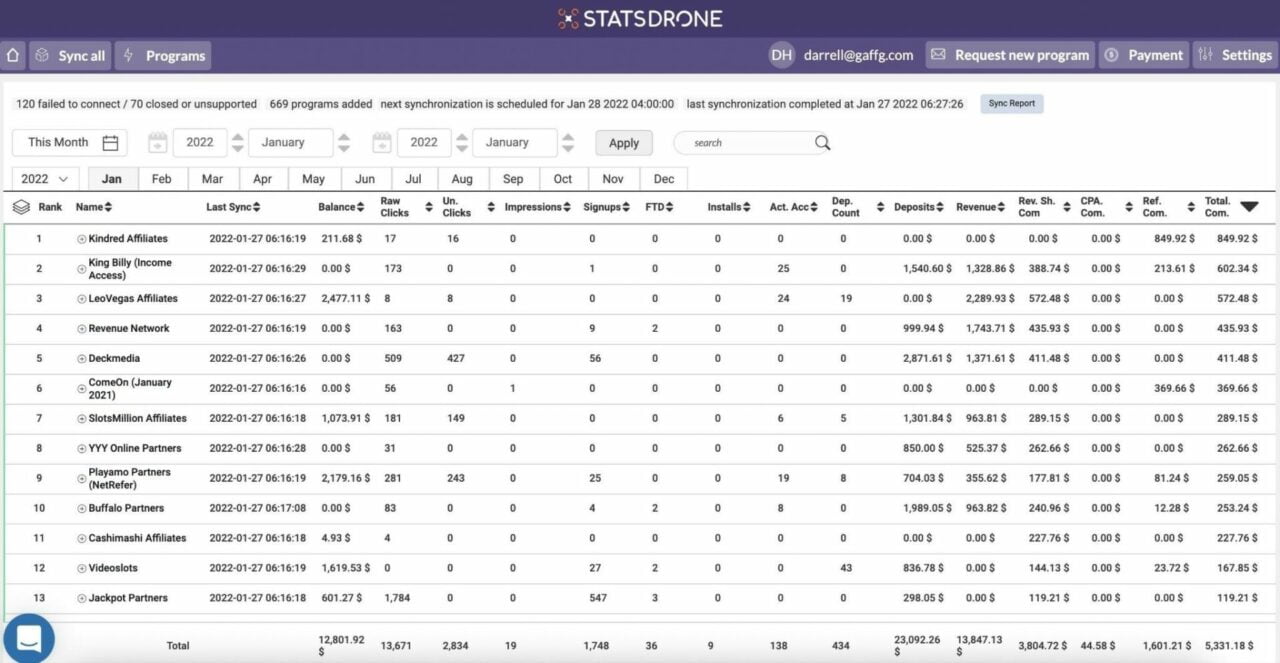The width and height of the screenshot is (1280, 663).
Task: Switch to the Feb tab
Action: (162, 178)
